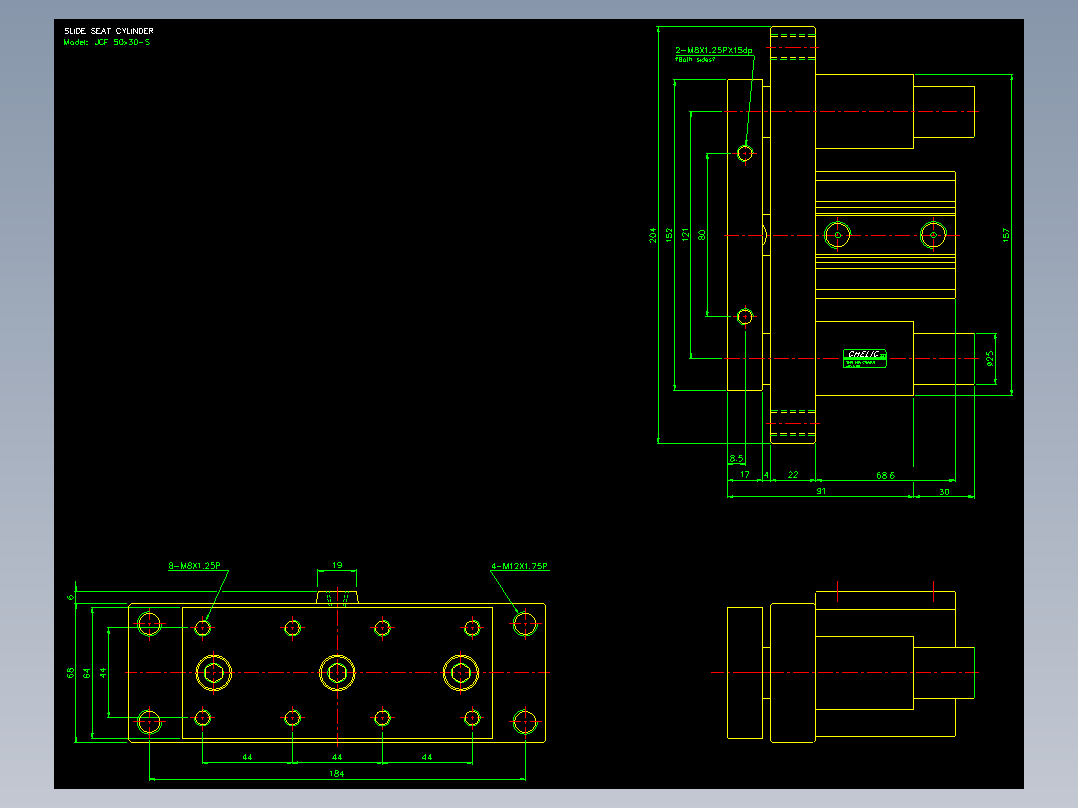Viewport: 1078px width, 808px height.
Task: Select the '4' narrow gap dimension text
Action: tap(767, 474)
